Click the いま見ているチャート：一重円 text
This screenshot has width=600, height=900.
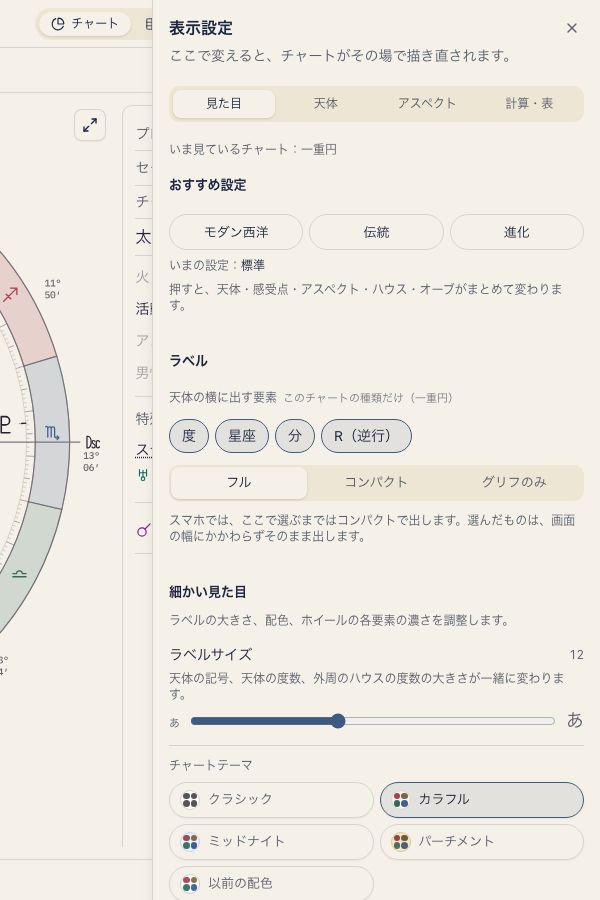coord(253,149)
